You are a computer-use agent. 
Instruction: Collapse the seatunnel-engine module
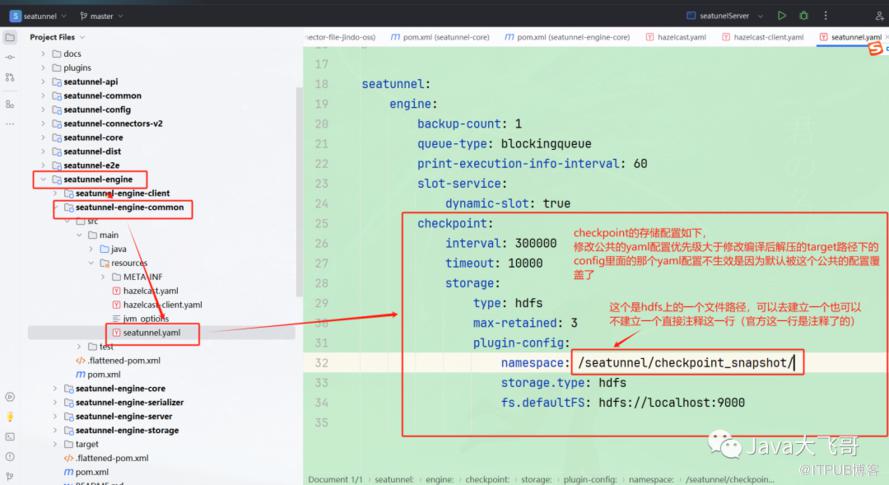(x=43, y=180)
